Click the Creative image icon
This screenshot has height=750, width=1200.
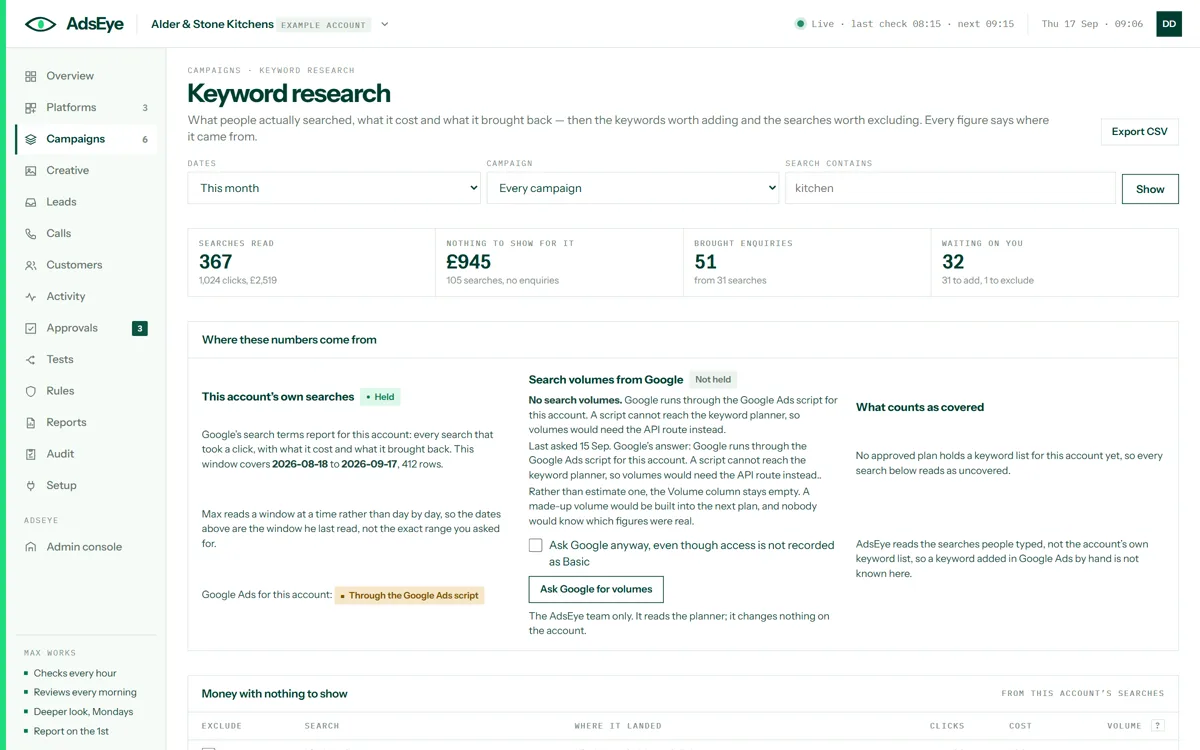pos(31,171)
